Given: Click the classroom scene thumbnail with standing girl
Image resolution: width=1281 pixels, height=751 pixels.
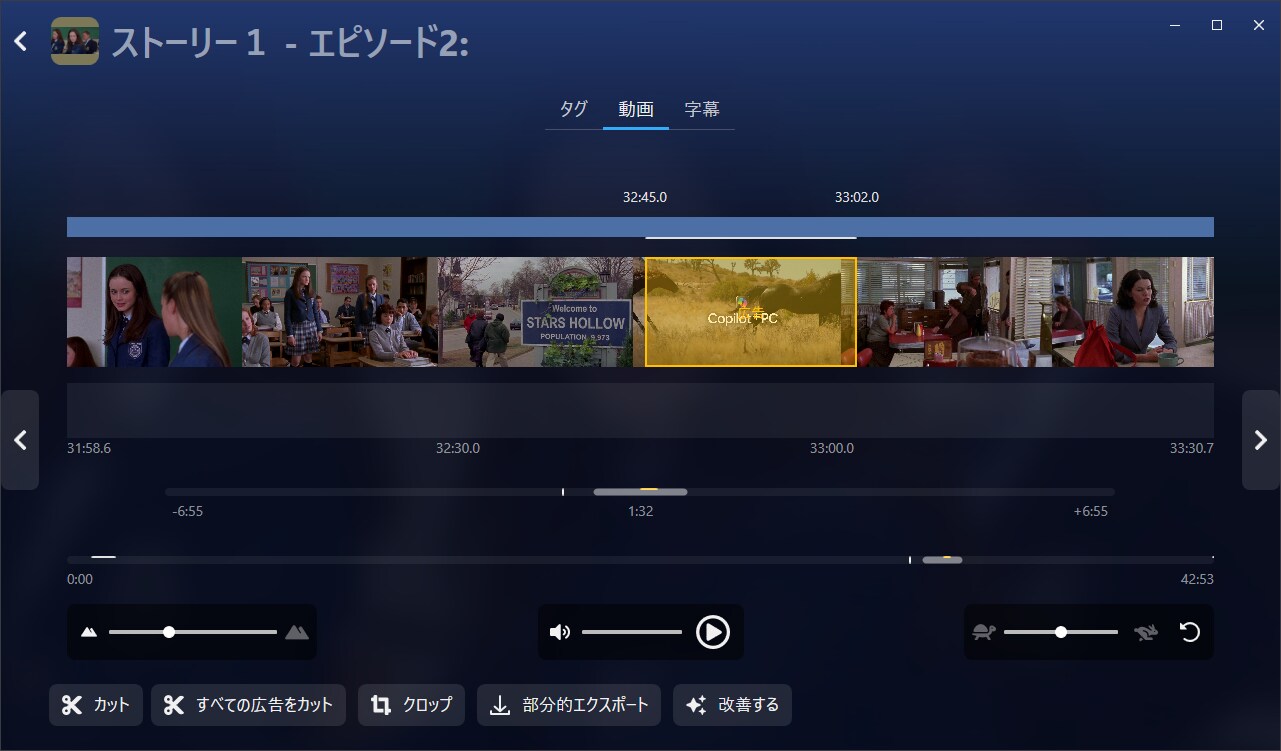Looking at the screenshot, I should (340, 312).
